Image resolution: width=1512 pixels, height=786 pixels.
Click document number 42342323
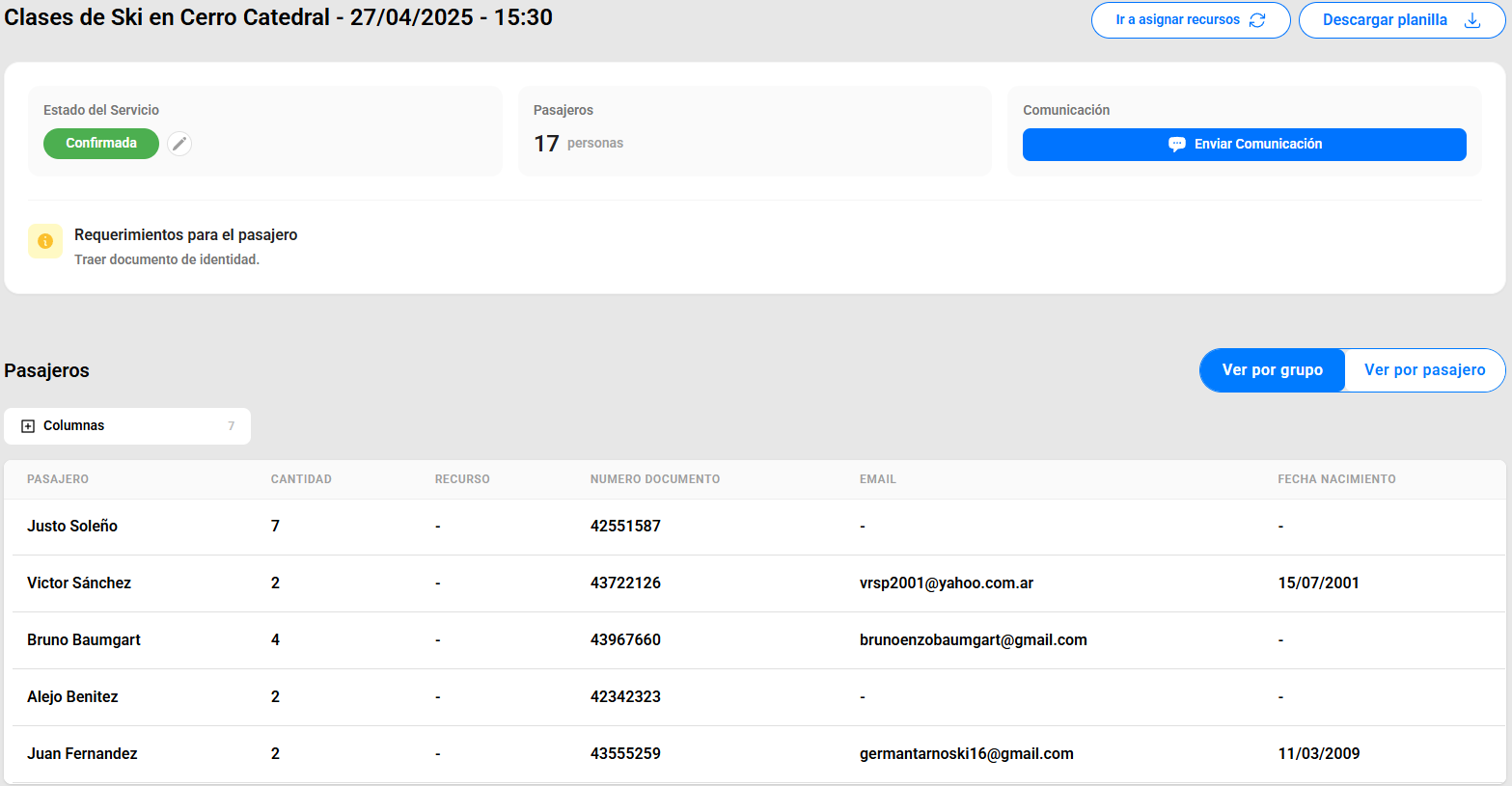[625, 697]
